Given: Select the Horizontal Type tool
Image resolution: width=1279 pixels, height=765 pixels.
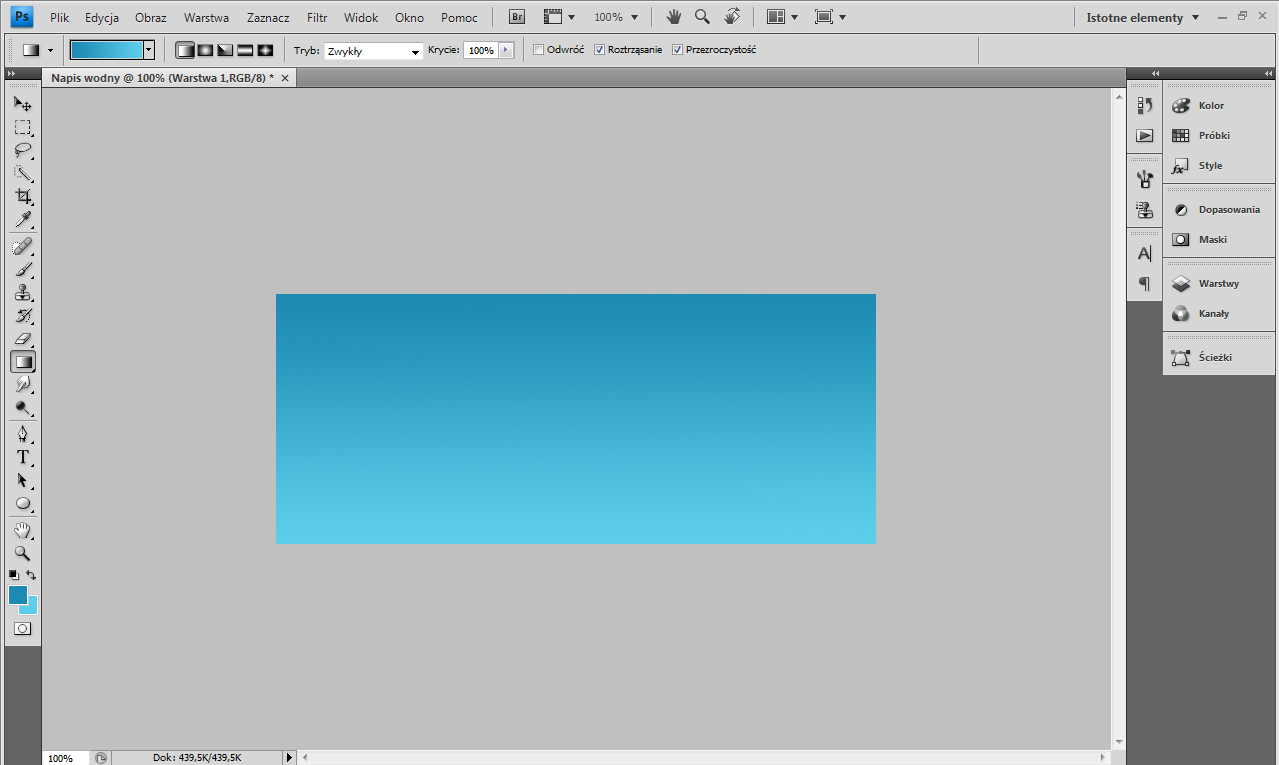Looking at the screenshot, I should (23, 457).
